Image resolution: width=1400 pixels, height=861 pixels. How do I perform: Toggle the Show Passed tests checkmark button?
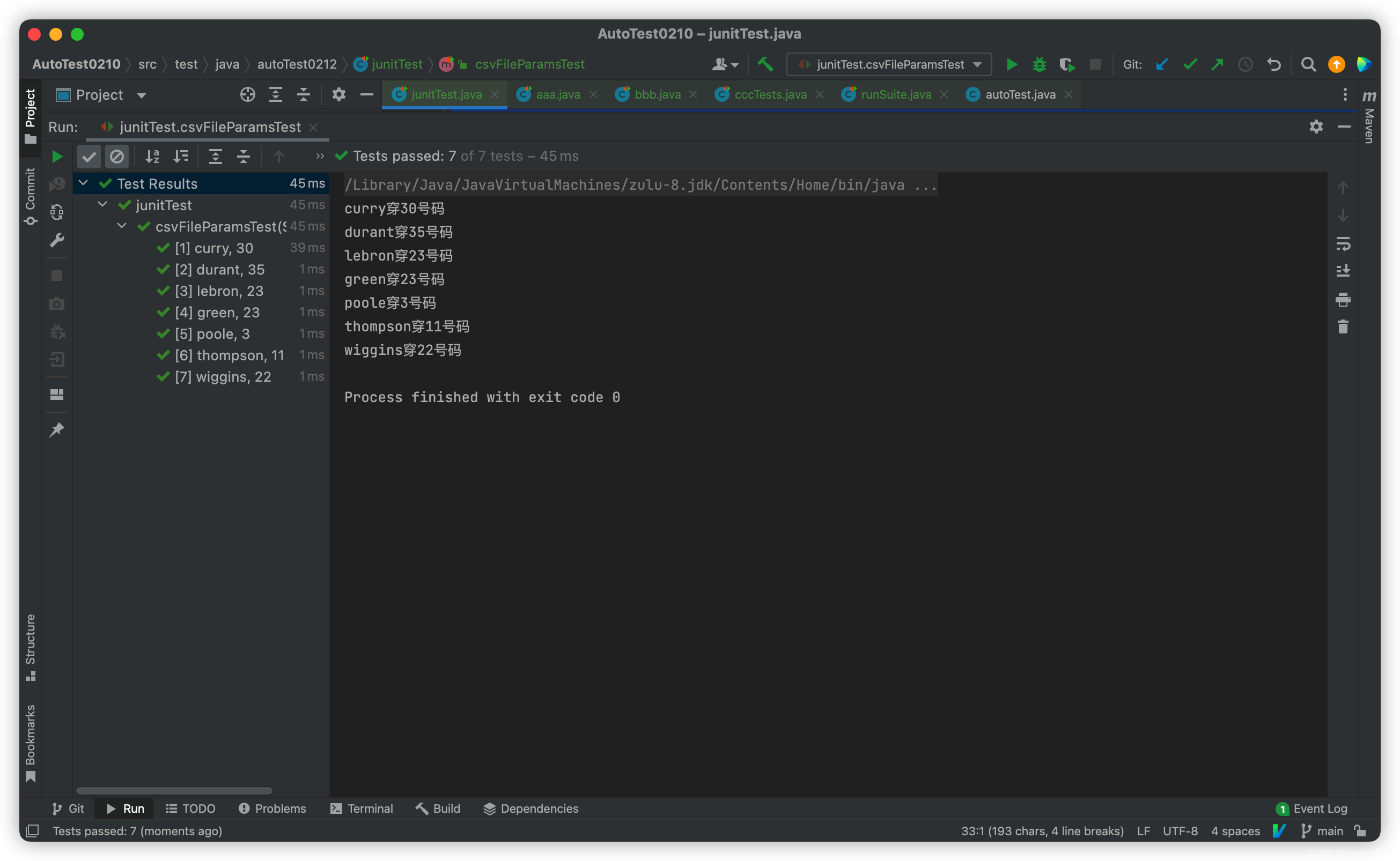point(89,156)
